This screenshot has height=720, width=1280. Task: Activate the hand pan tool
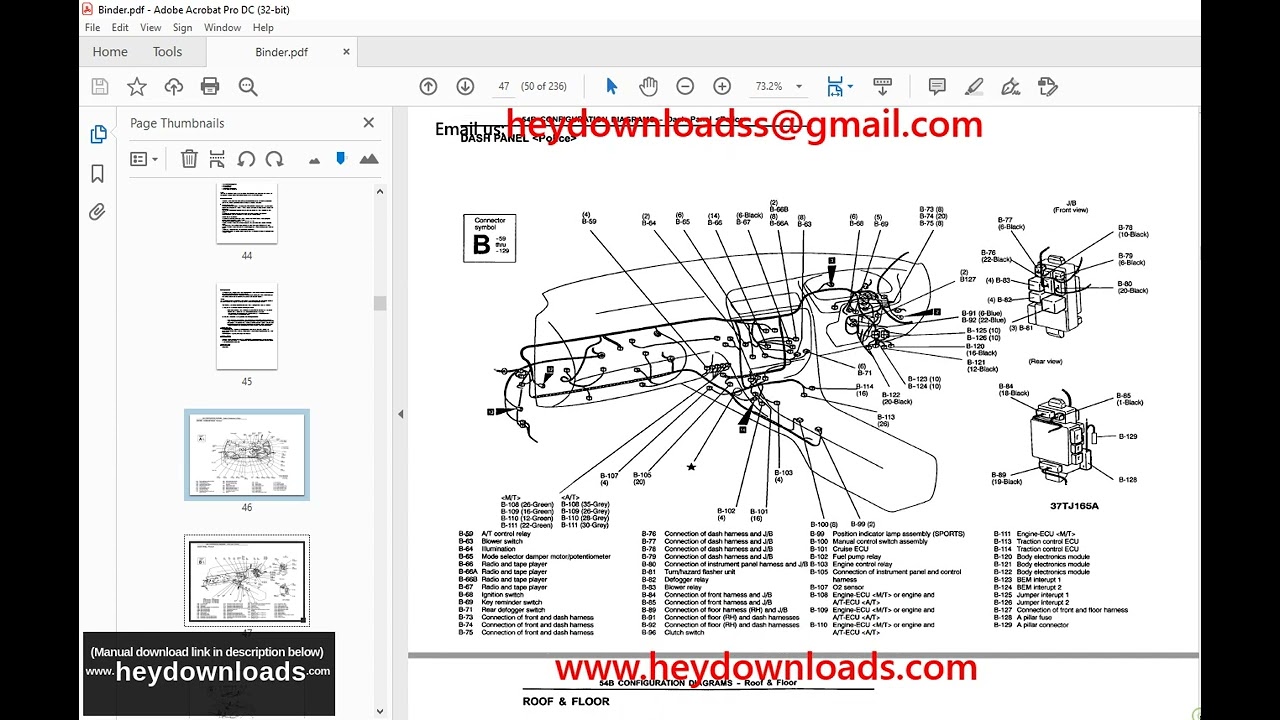coord(648,87)
